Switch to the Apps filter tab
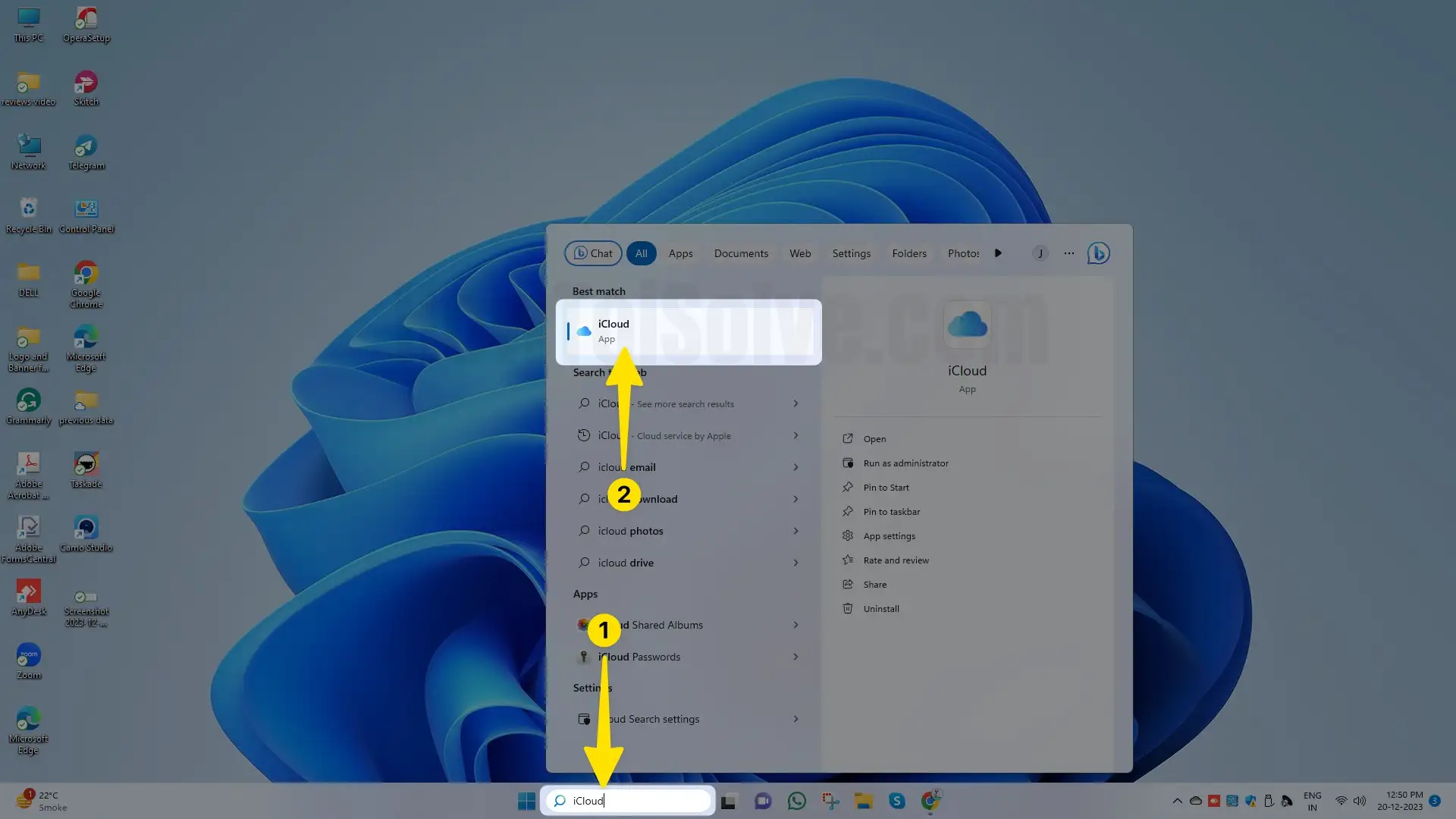 point(680,253)
